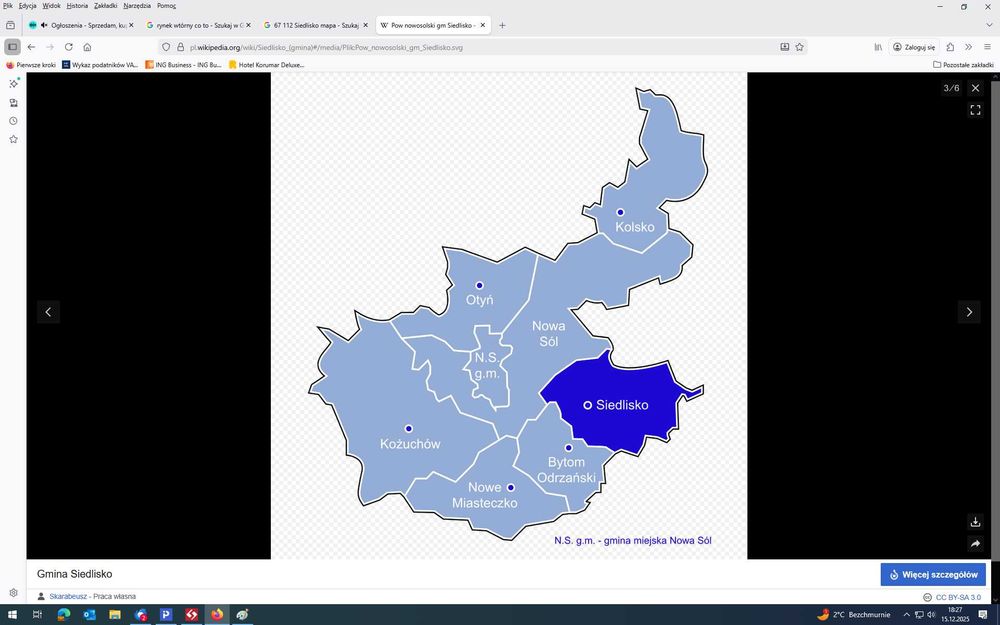Image resolution: width=1000 pixels, height=625 pixels.
Task: Switch to 67 112 Siedlisko mapa tab
Action: coord(315,25)
